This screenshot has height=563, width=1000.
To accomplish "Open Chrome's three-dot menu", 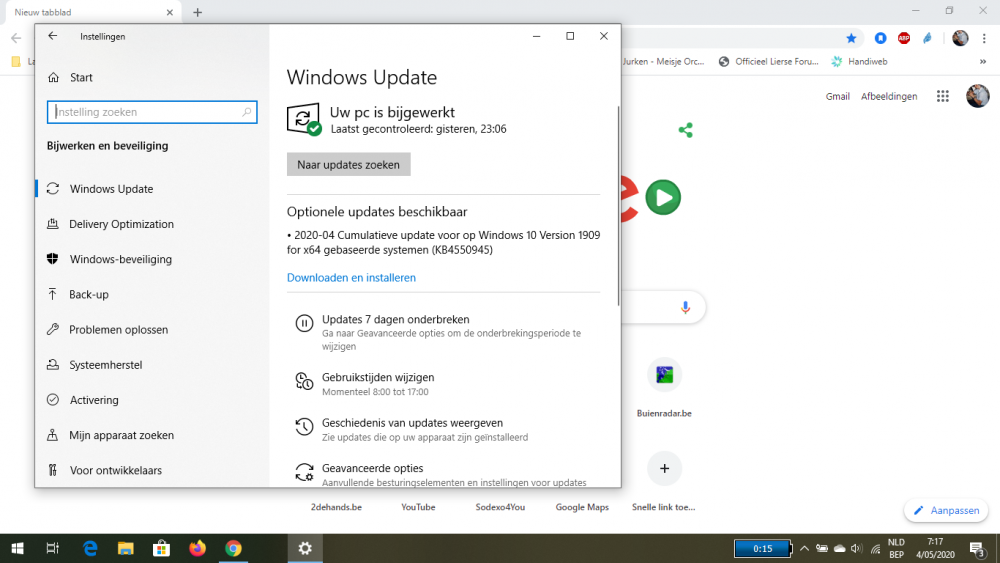I will tap(984, 38).
